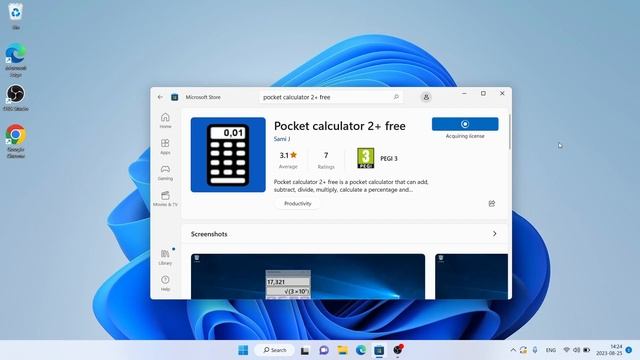Open the user account profile icon
This screenshot has width=640, height=360.
pos(426,97)
